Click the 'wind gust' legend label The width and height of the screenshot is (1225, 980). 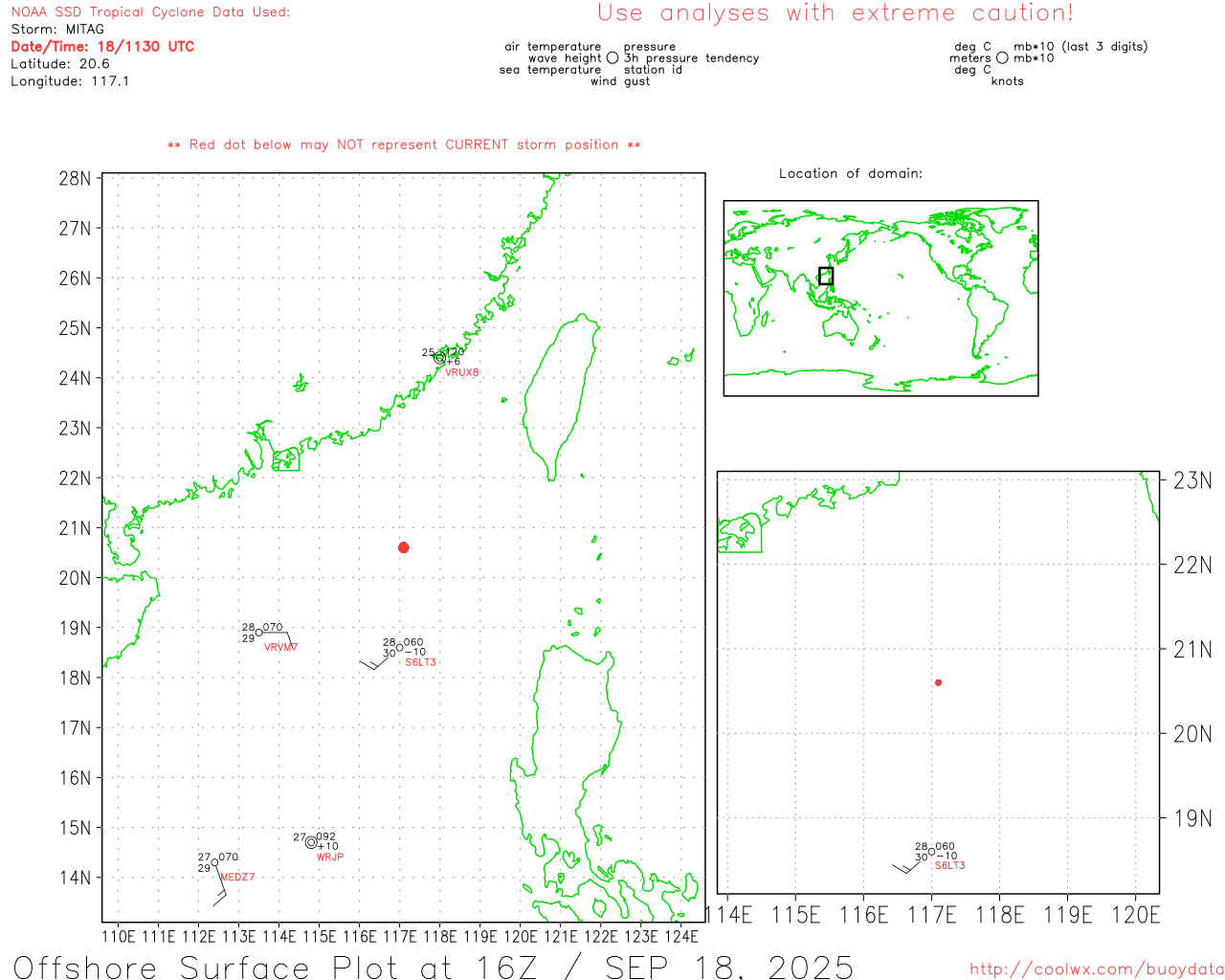(x=620, y=80)
